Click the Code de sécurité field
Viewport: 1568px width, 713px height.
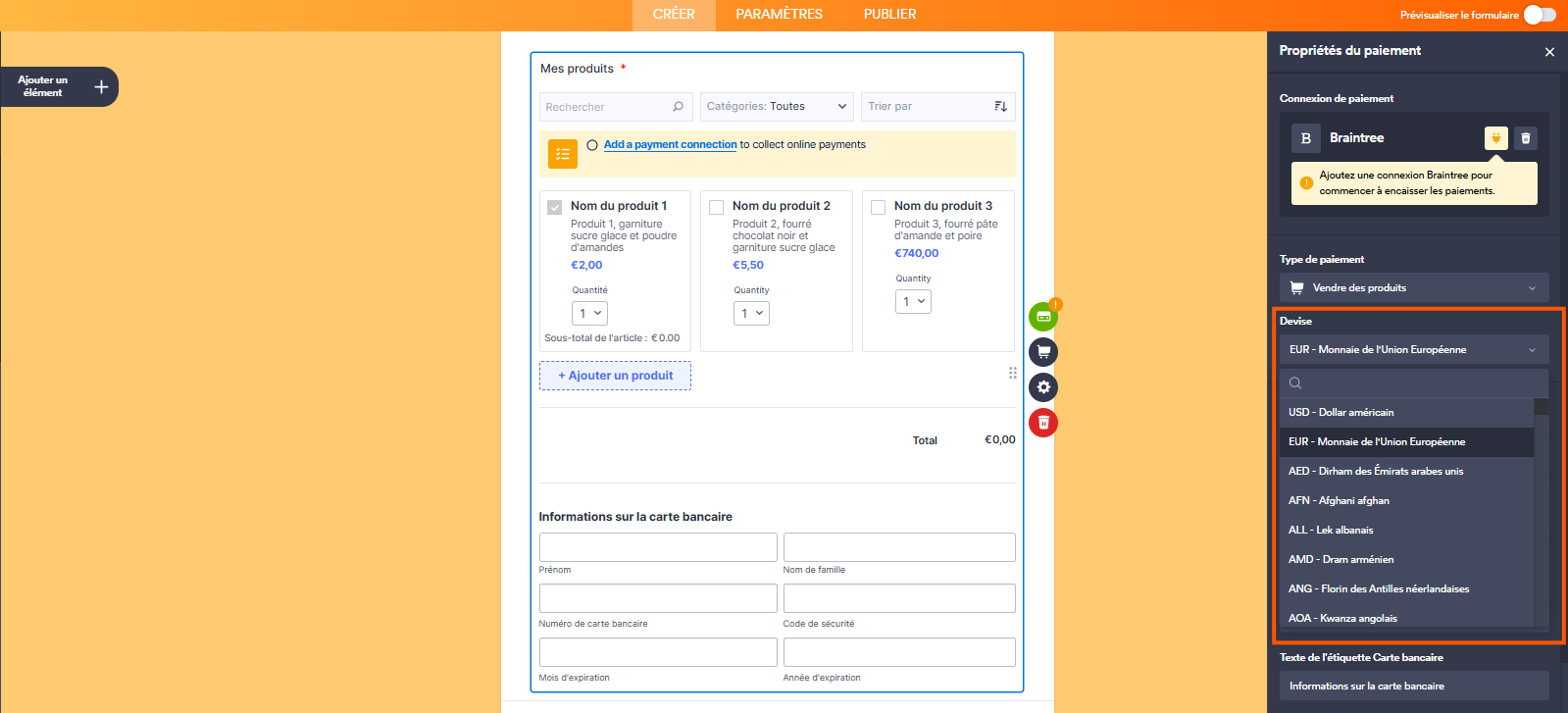pos(899,598)
